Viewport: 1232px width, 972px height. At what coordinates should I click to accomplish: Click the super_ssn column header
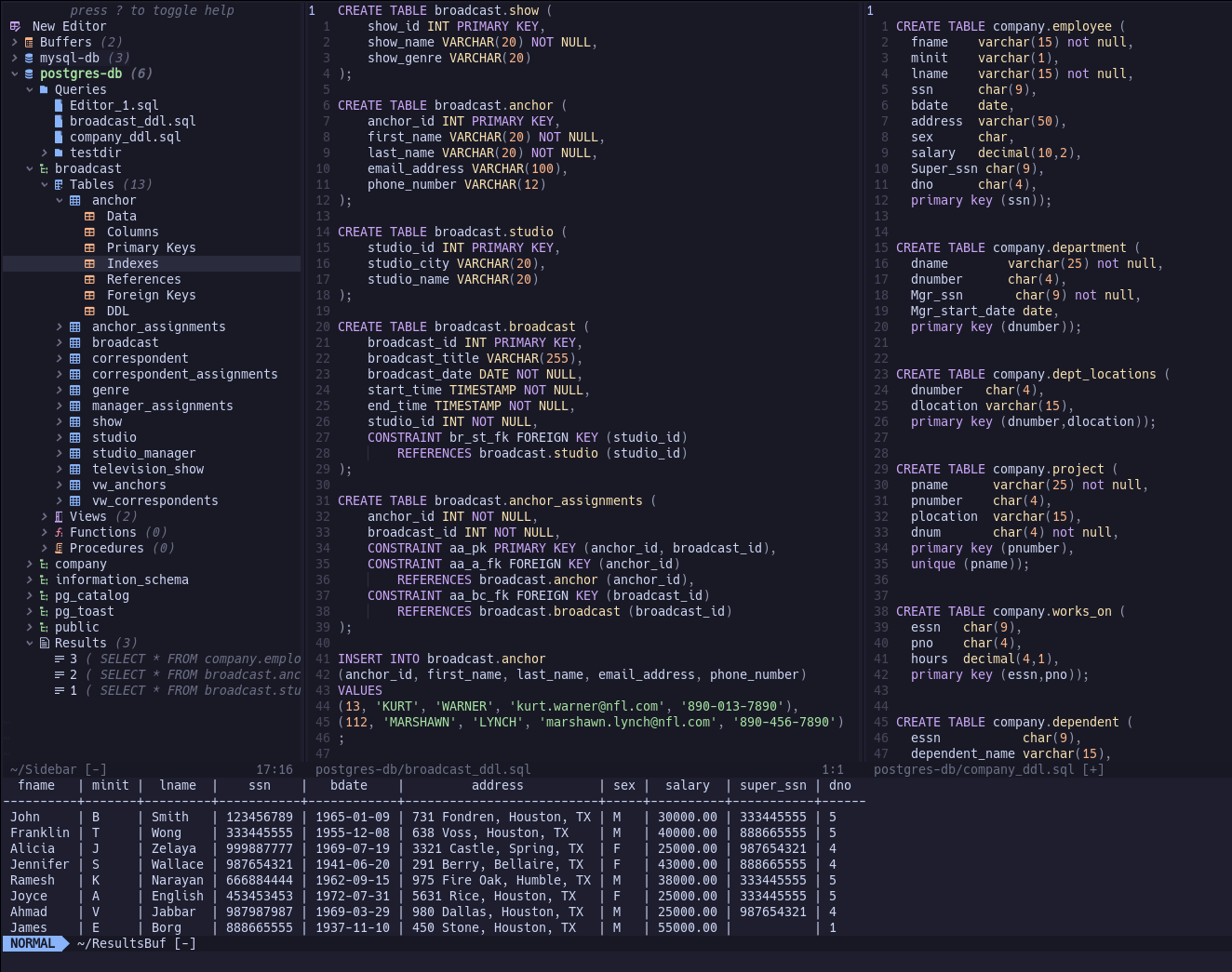coord(773,785)
